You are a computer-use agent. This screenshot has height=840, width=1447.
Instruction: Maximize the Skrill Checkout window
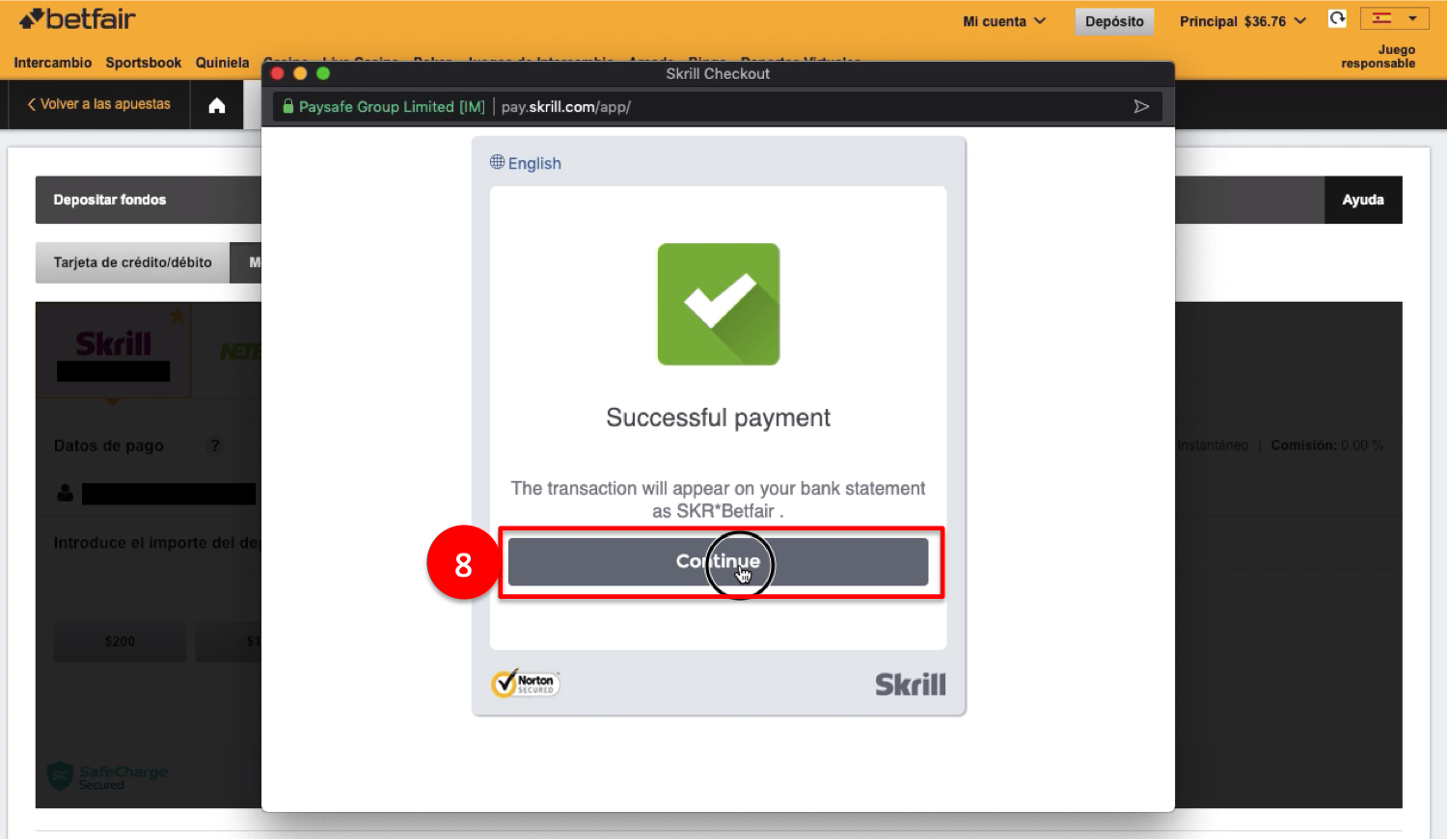[323, 73]
